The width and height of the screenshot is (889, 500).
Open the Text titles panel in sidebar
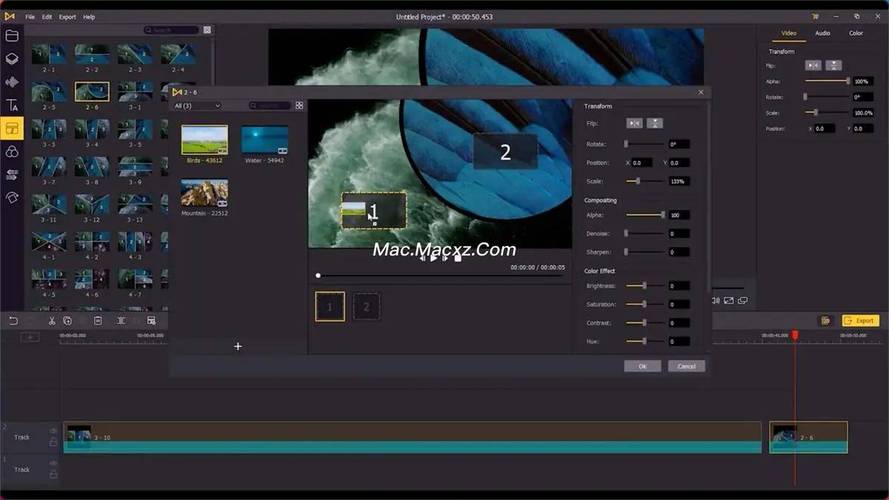tap(12, 105)
